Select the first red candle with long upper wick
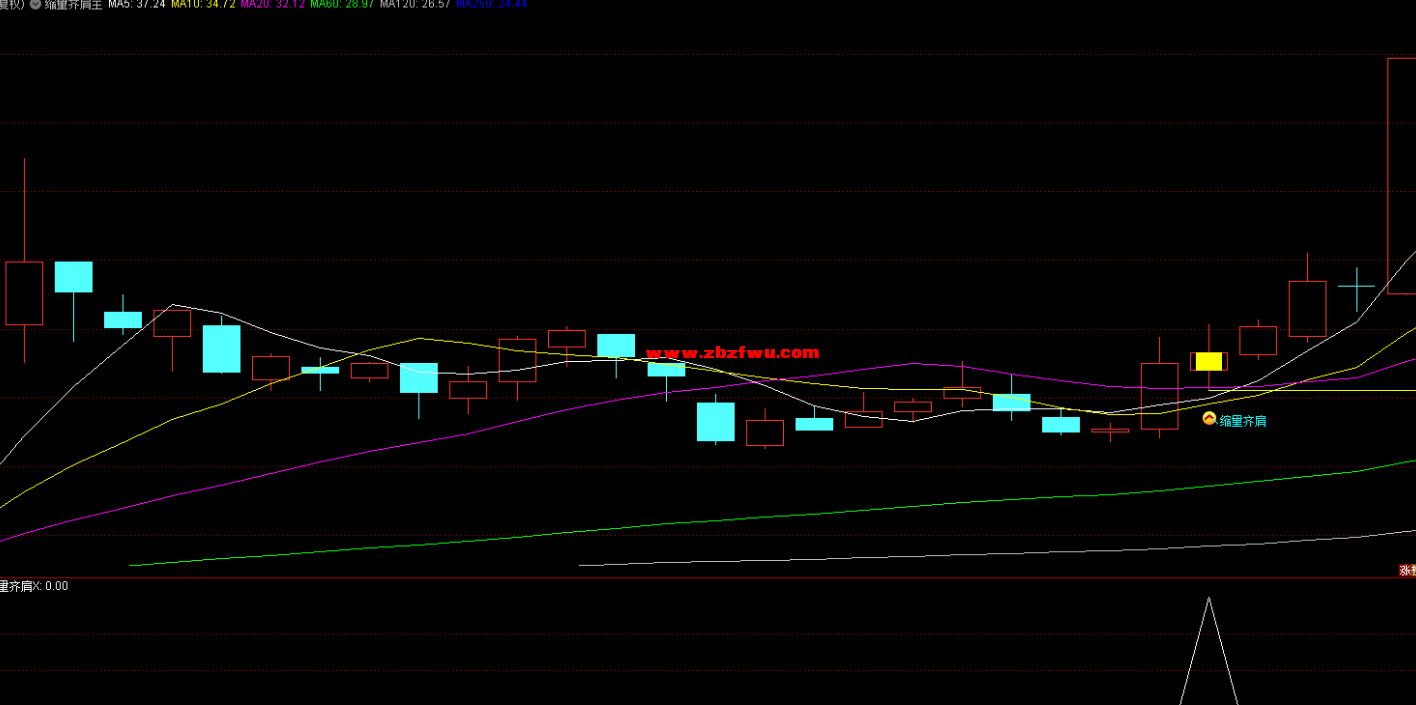 24,293
